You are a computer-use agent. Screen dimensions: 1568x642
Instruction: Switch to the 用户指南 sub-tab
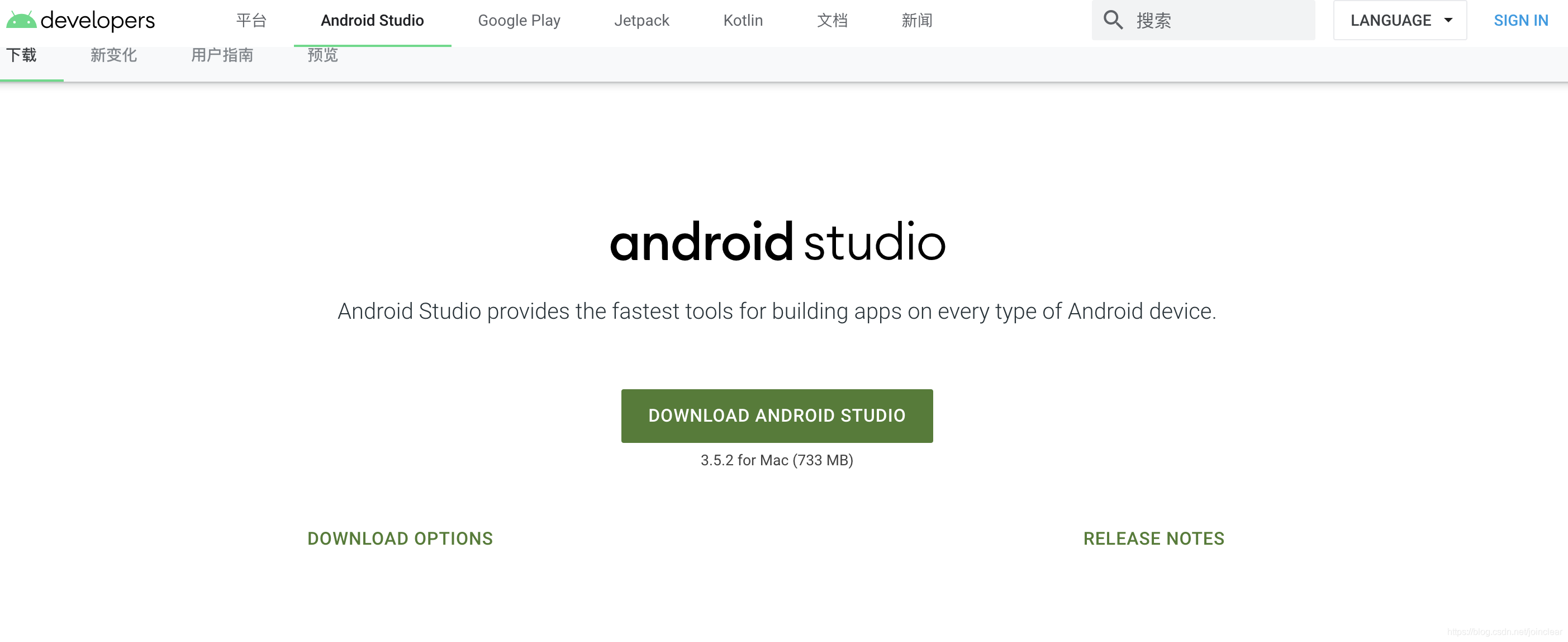(222, 55)
